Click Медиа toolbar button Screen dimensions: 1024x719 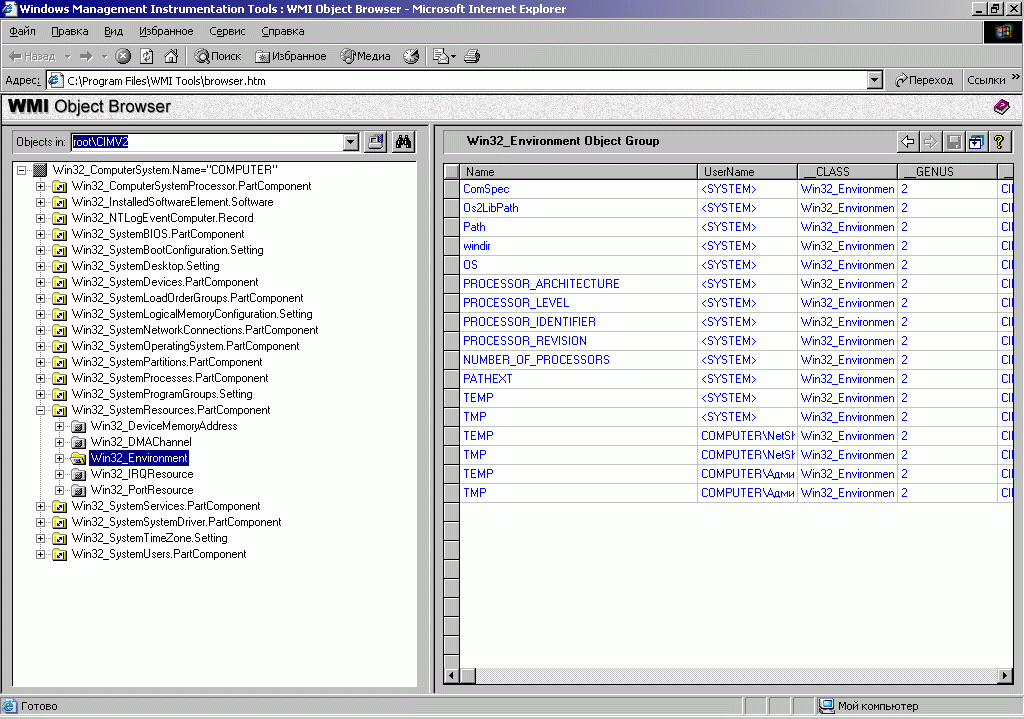coord(365,56)
